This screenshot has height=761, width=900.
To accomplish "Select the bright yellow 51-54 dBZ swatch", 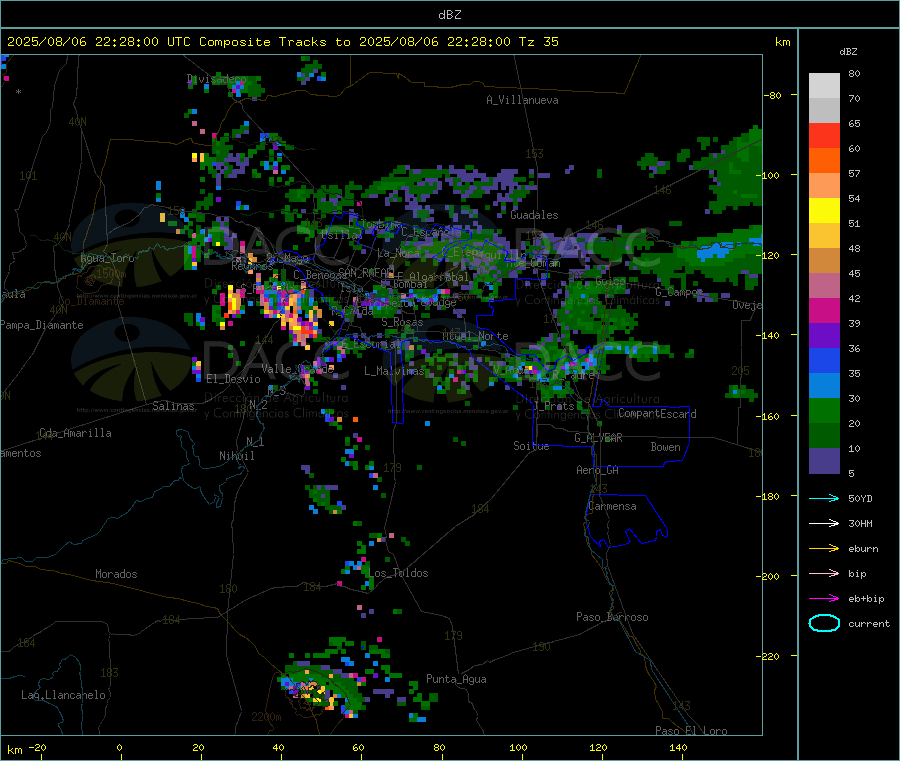I will coord(824,211).
